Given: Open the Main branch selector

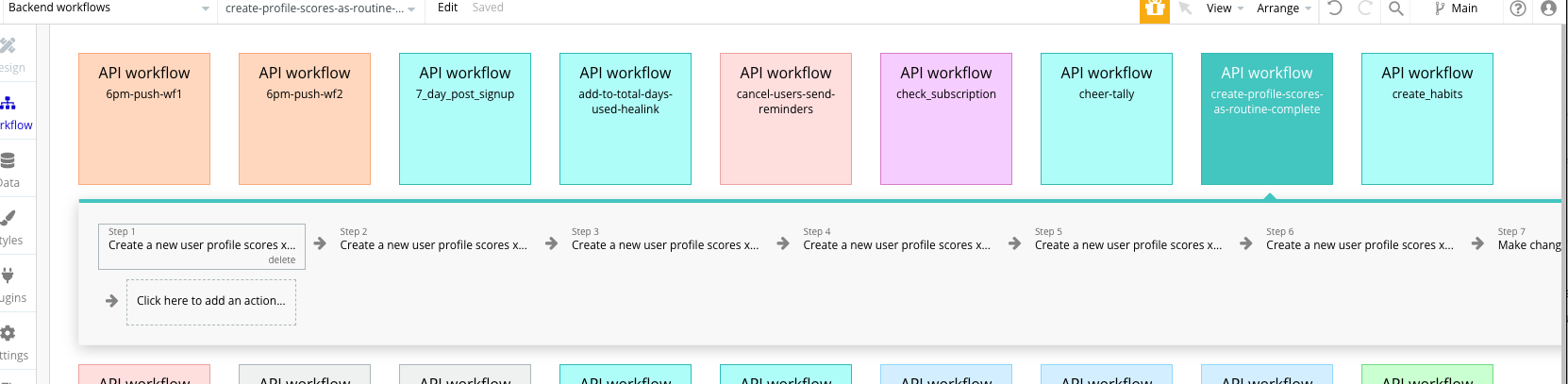Looking at the screenshot, I should point(1456,8).
